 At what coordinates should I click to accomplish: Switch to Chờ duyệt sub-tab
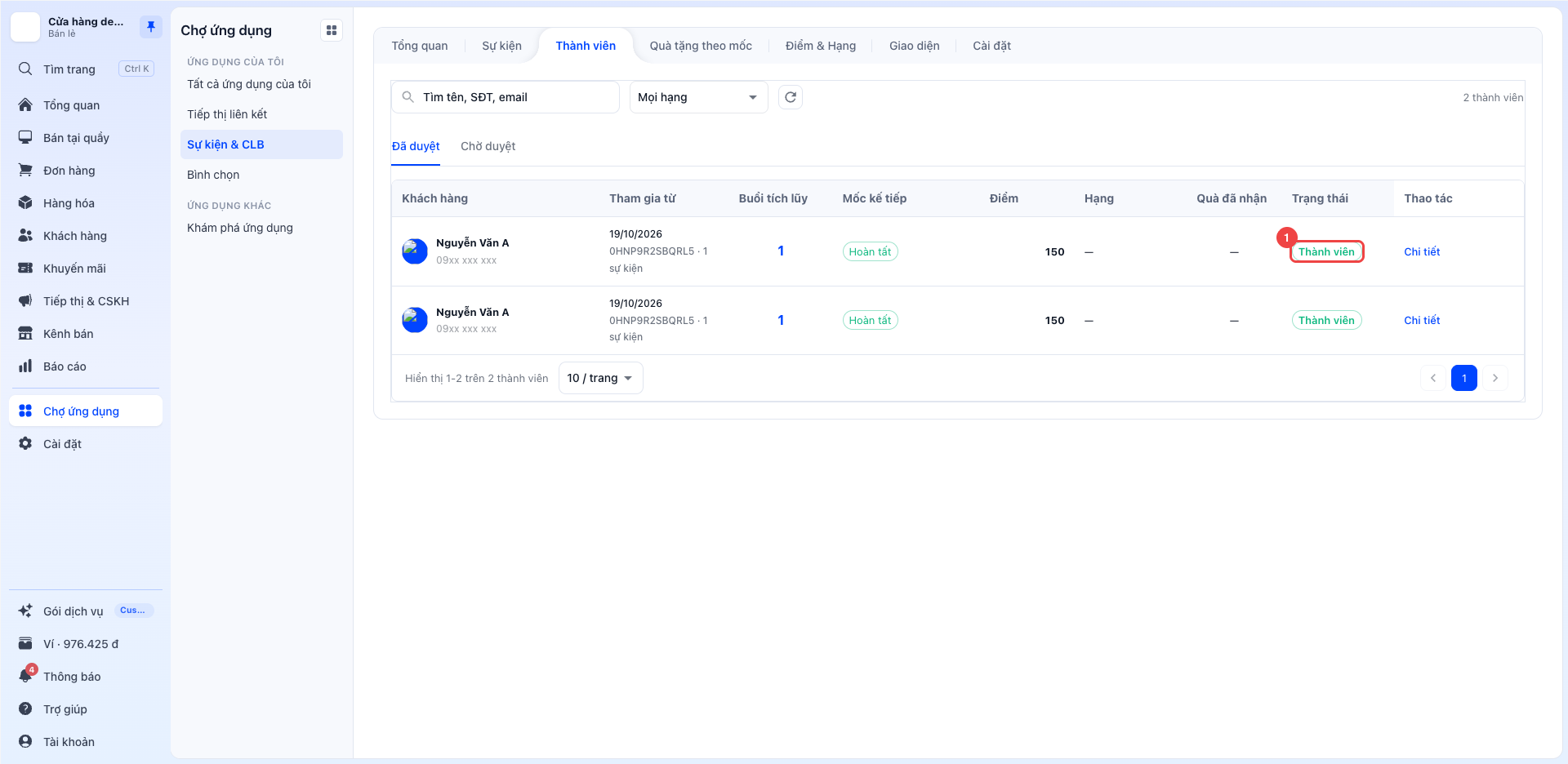488,146
